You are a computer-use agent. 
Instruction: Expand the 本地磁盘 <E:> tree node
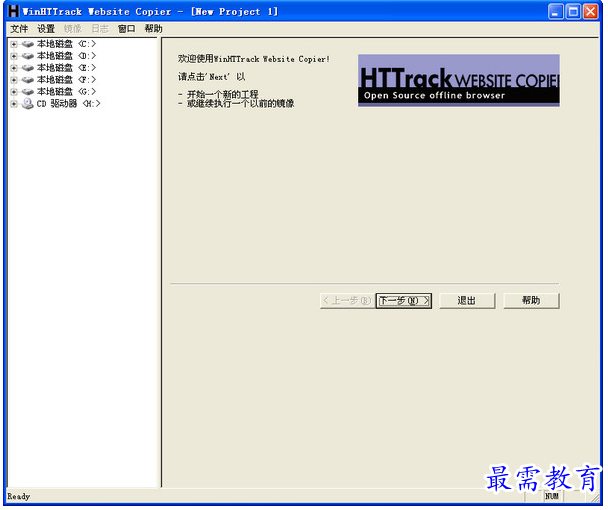(x=14, y=68)
